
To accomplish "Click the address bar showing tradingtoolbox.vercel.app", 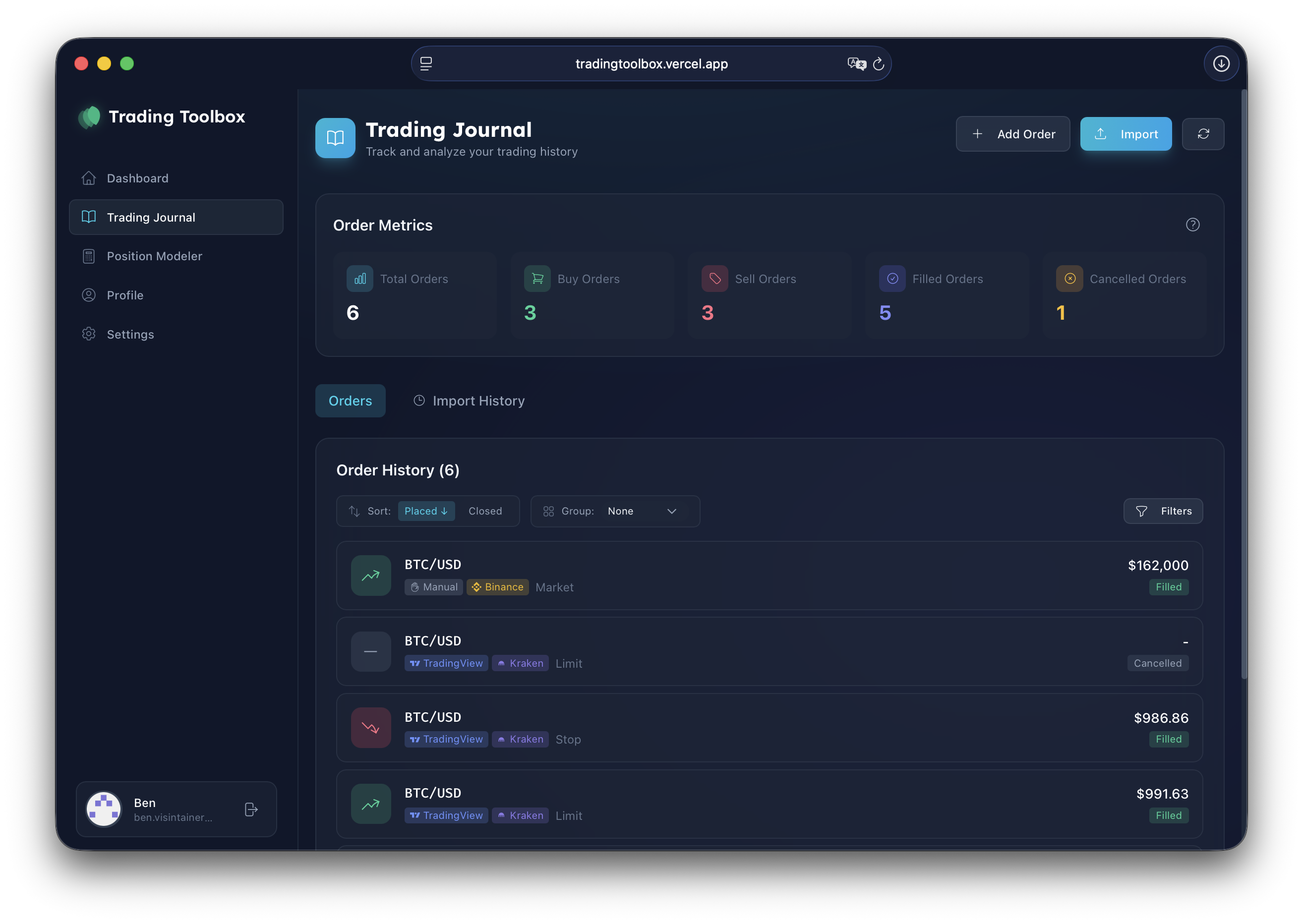I will tap(651, 63).
